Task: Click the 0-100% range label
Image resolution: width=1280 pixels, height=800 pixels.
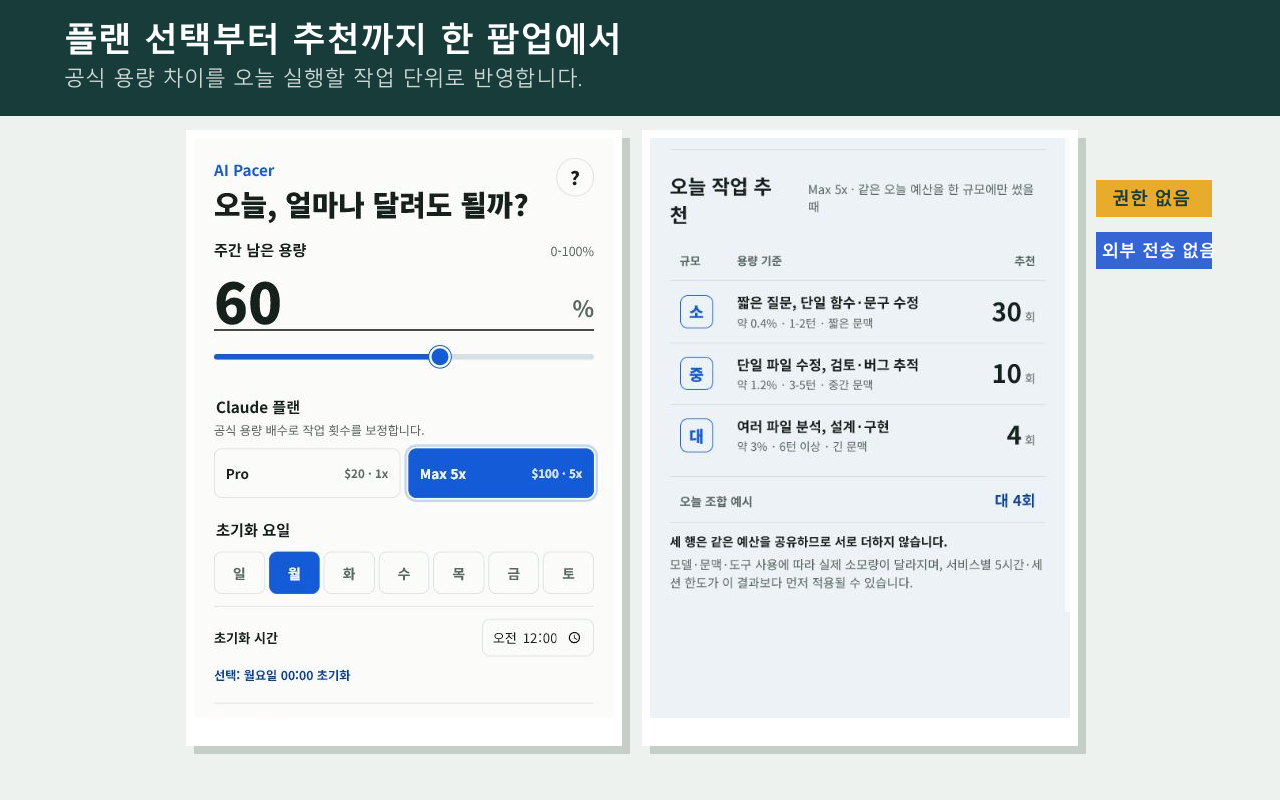Action: (x=572, y=251)
